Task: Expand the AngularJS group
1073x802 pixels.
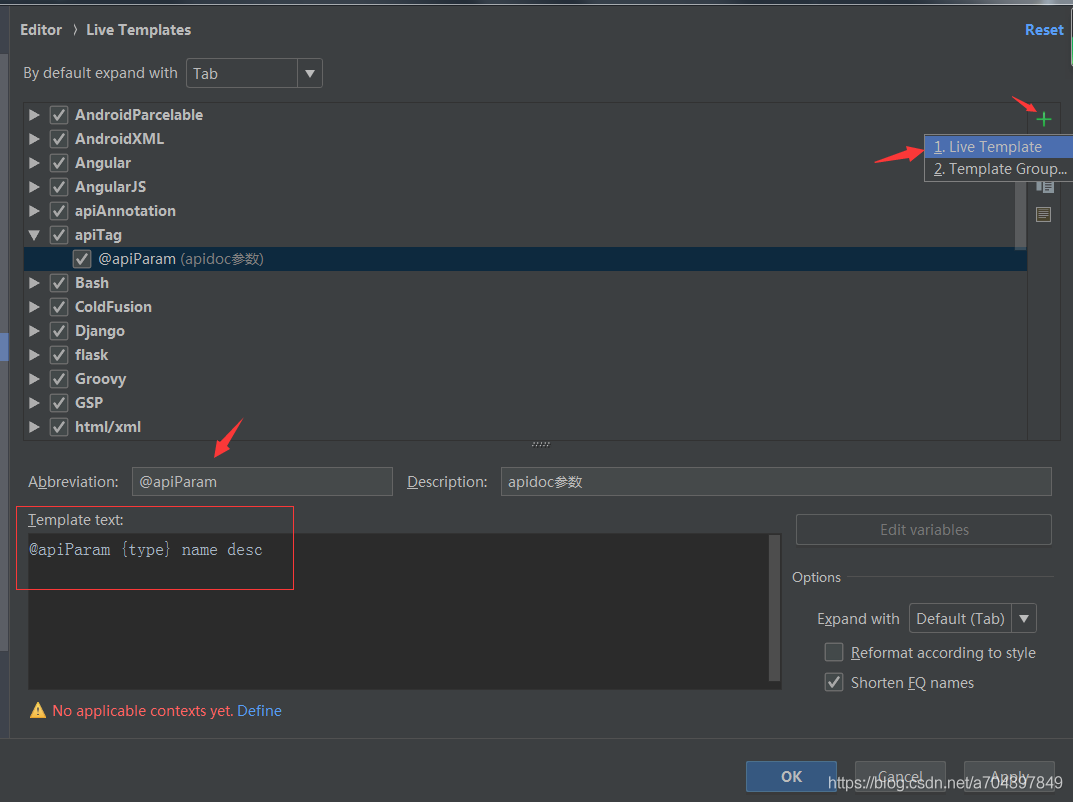Action: (x=34, y=187)
